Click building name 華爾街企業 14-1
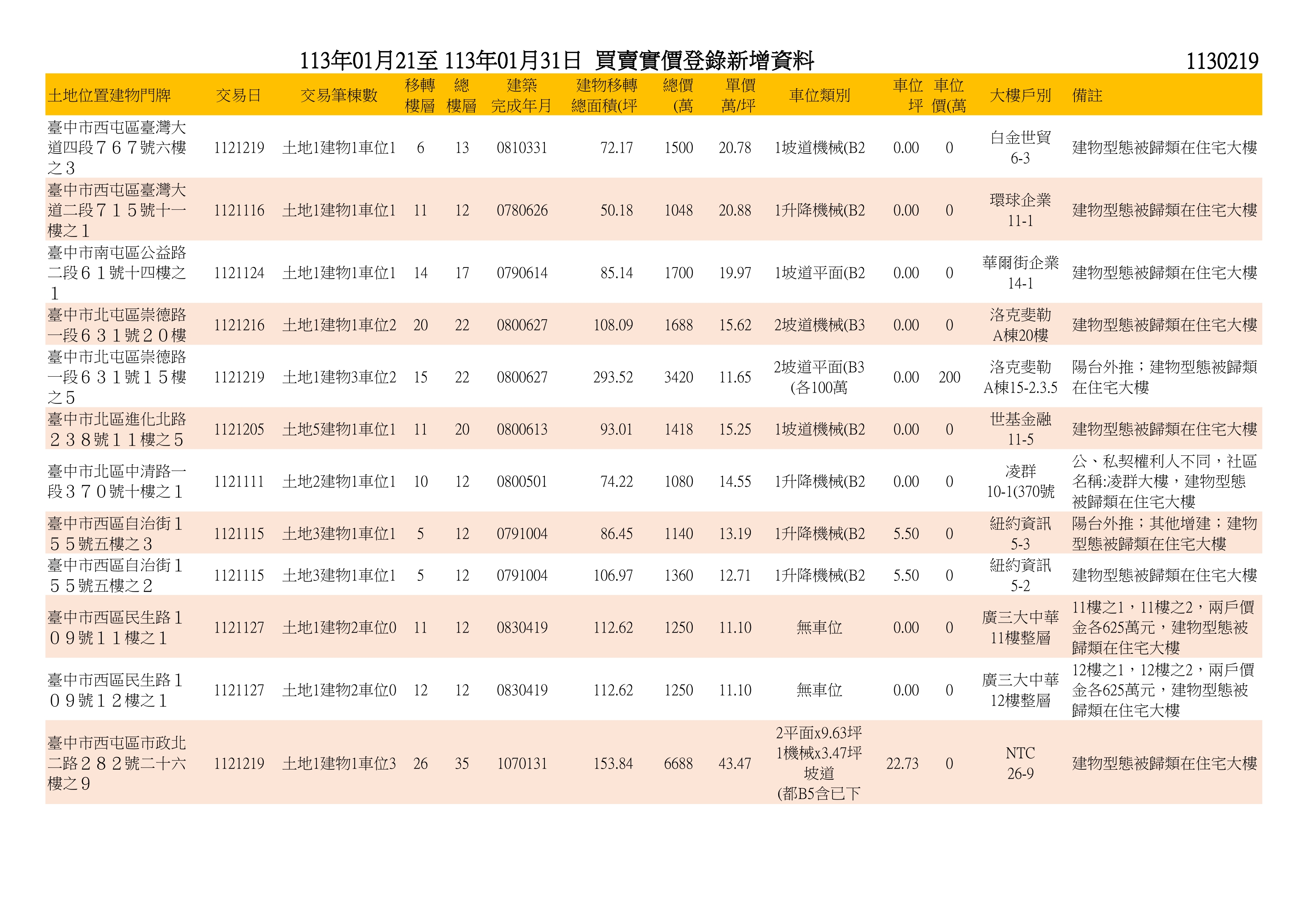The height and width of the screenshot is (924, 1307). coord(1020,272)
